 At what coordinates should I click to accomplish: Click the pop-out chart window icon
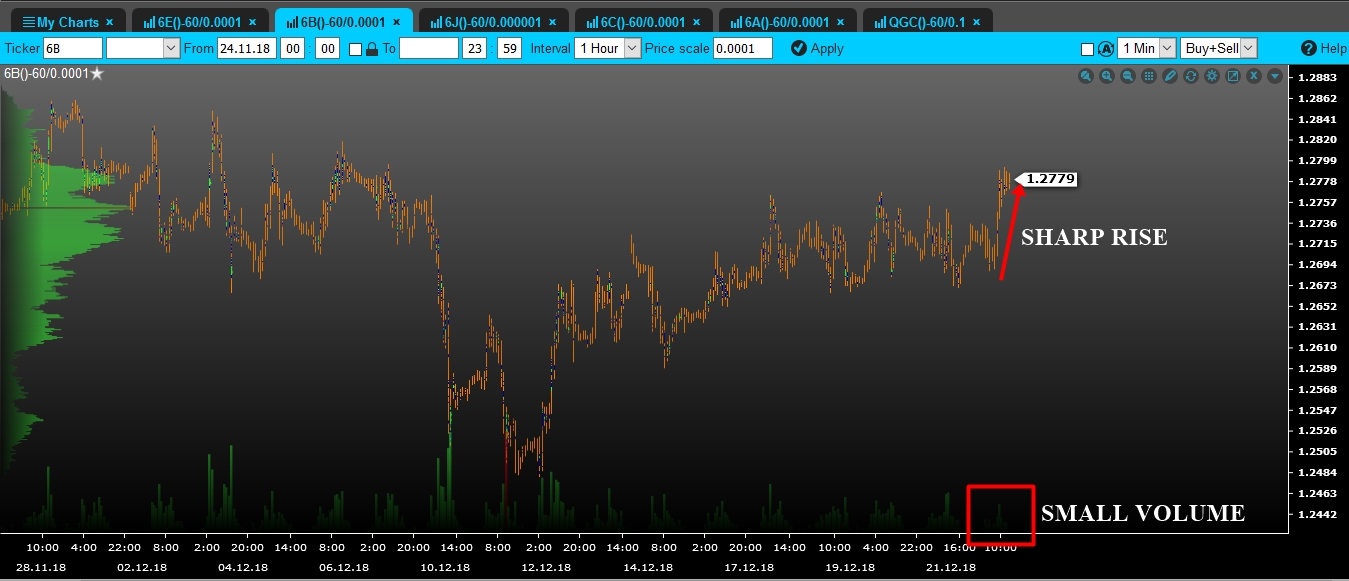pyautogui.click(x=1233, y=76)
